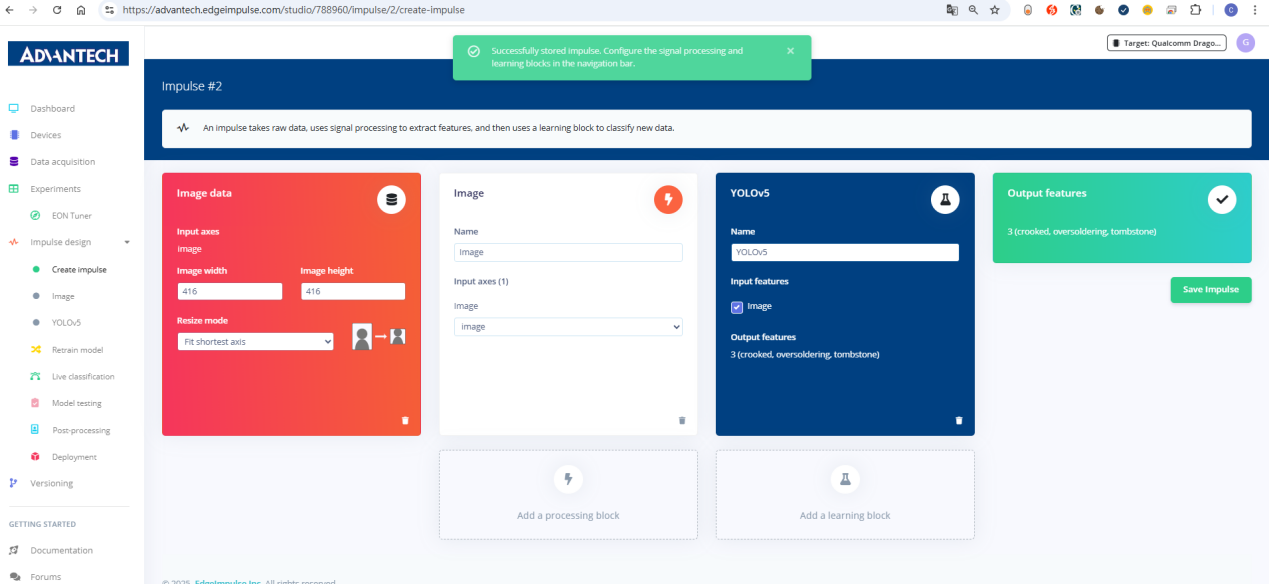Image resolution: width=1269 pixels, height=584 pixels.
Task: Click the flask icon on YOLOv5 card
Action: 945,200
